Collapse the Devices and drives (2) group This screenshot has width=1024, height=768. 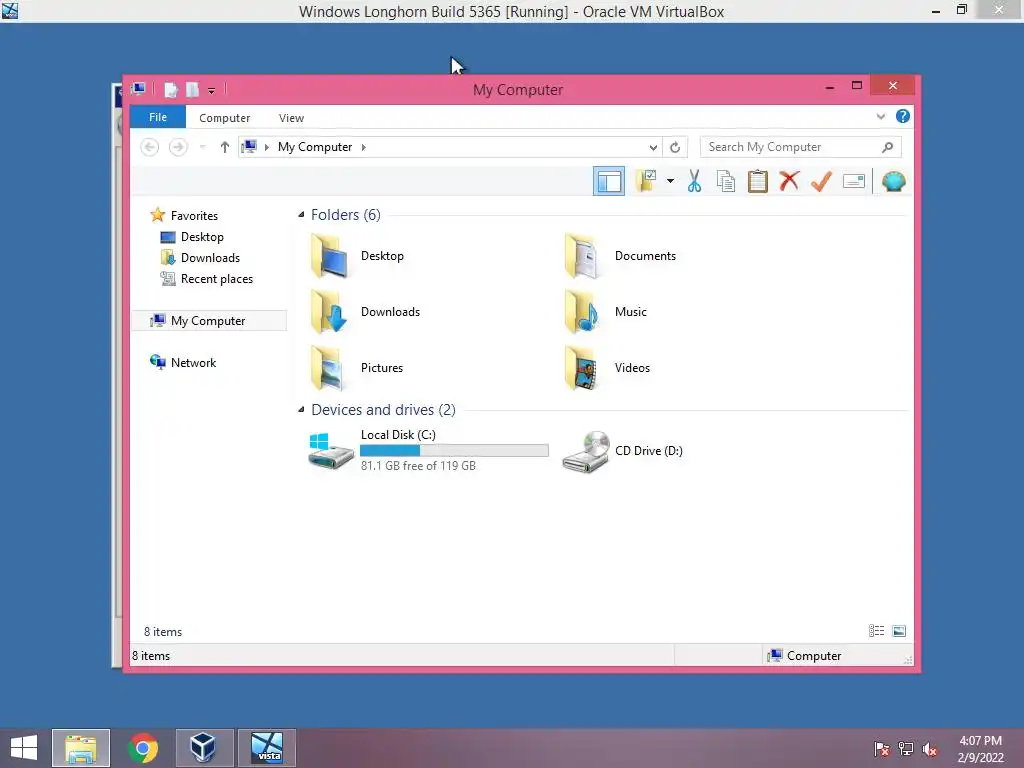(301, 409)
